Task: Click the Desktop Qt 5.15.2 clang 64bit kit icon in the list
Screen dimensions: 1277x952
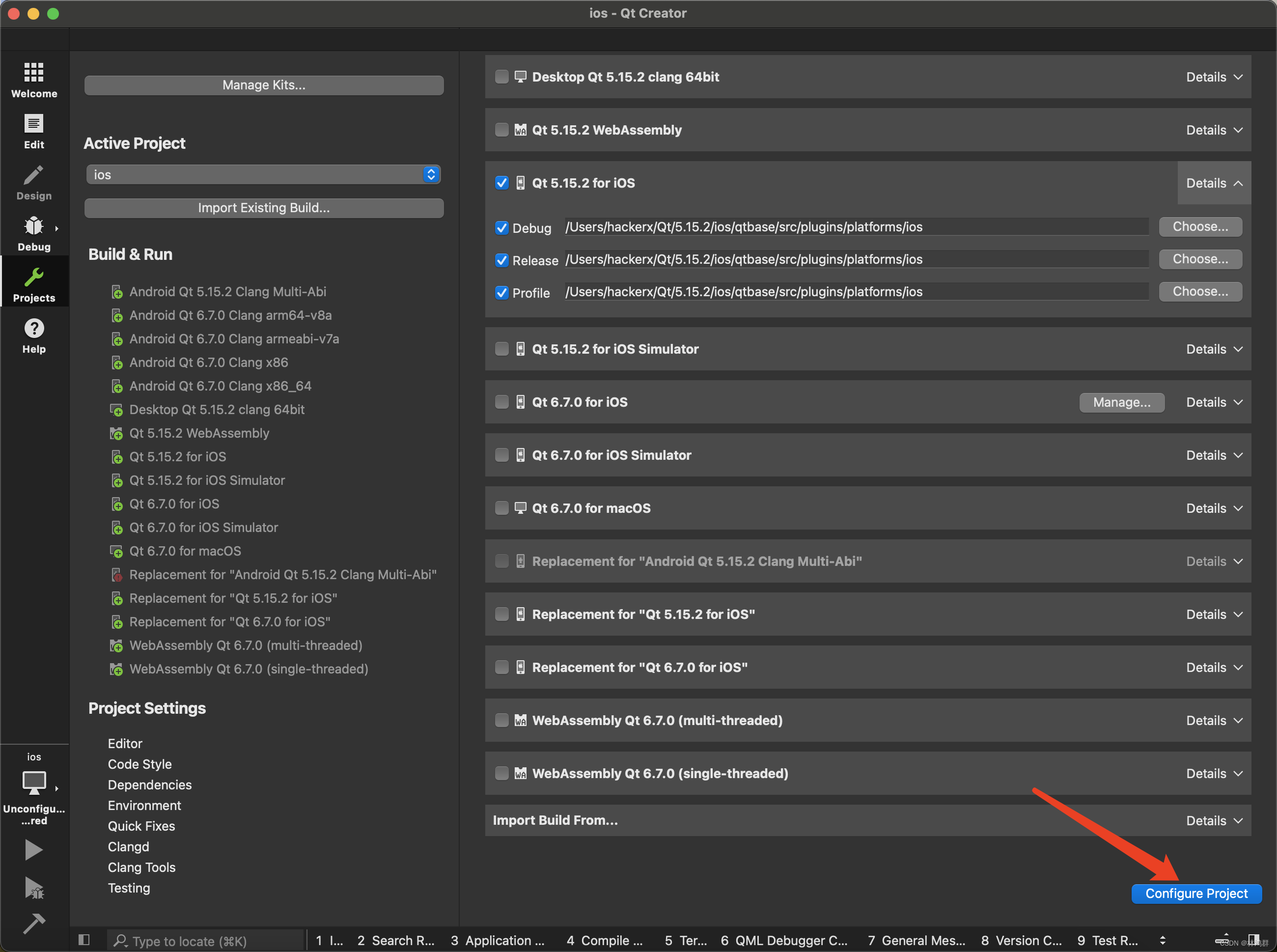Action: [117, 410]
